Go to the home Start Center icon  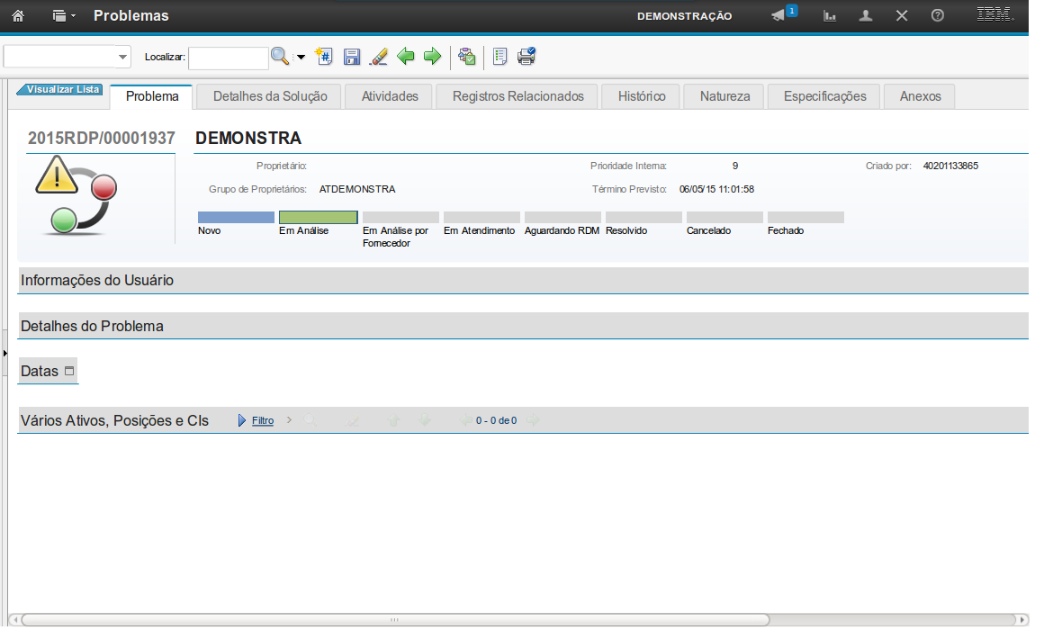tap(18, 16)
